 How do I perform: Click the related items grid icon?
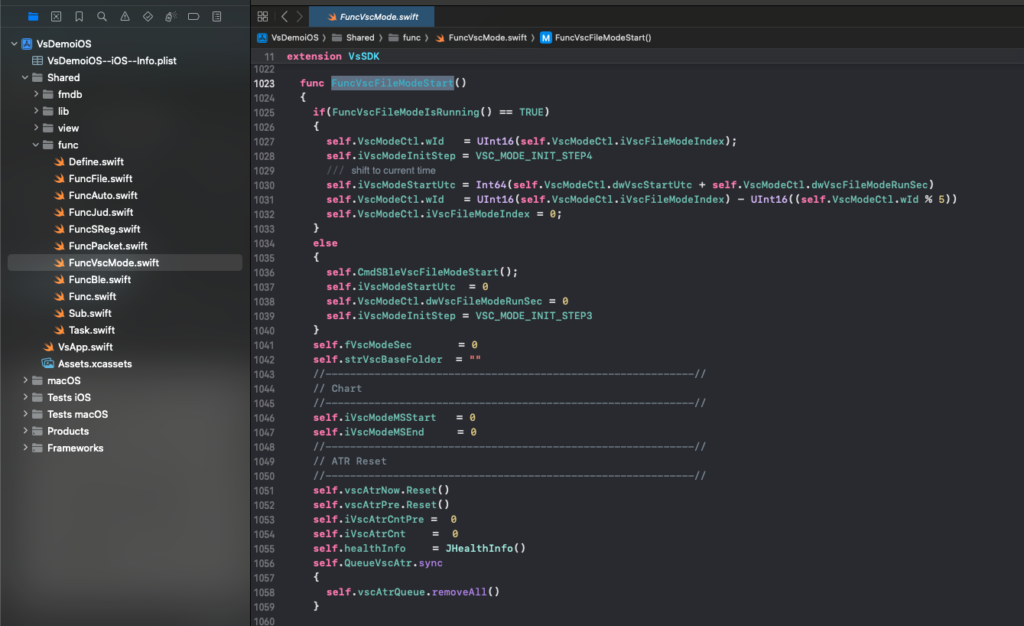(263, 17)
